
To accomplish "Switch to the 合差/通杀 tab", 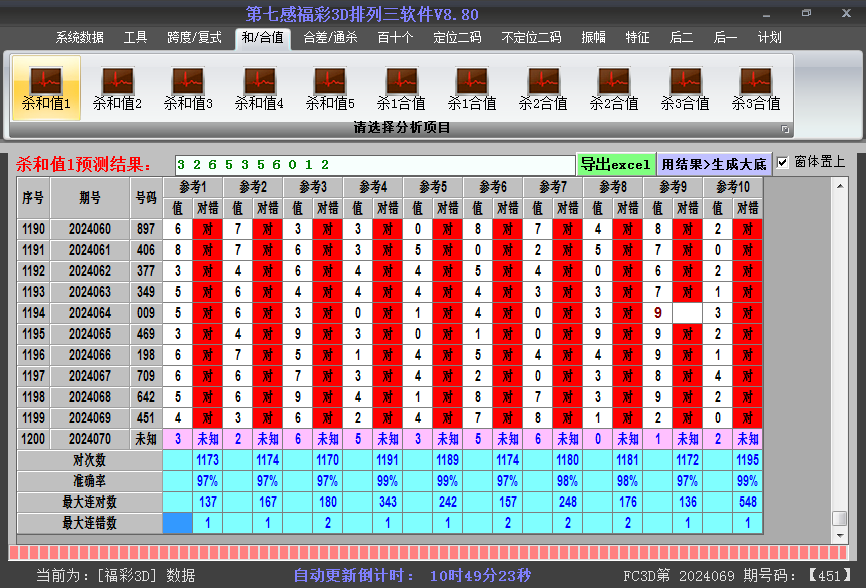I will pos(330,38).
